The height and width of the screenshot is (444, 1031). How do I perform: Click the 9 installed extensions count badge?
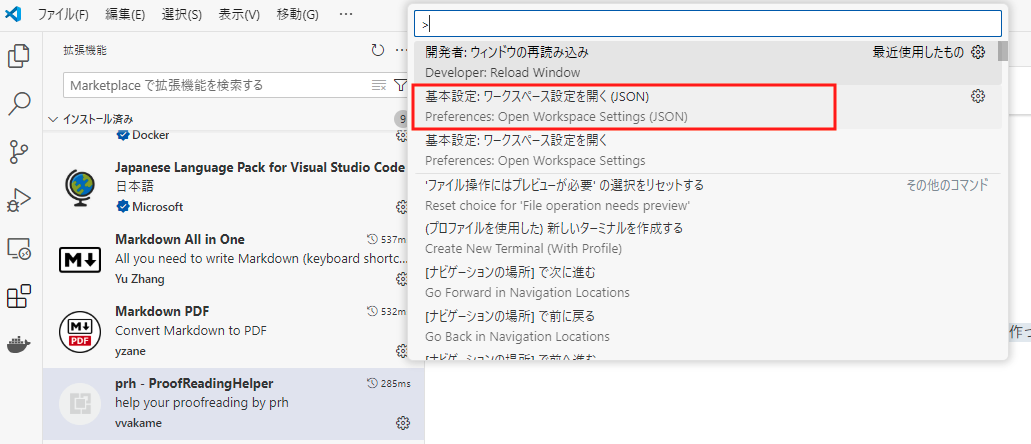click(401, 119)
